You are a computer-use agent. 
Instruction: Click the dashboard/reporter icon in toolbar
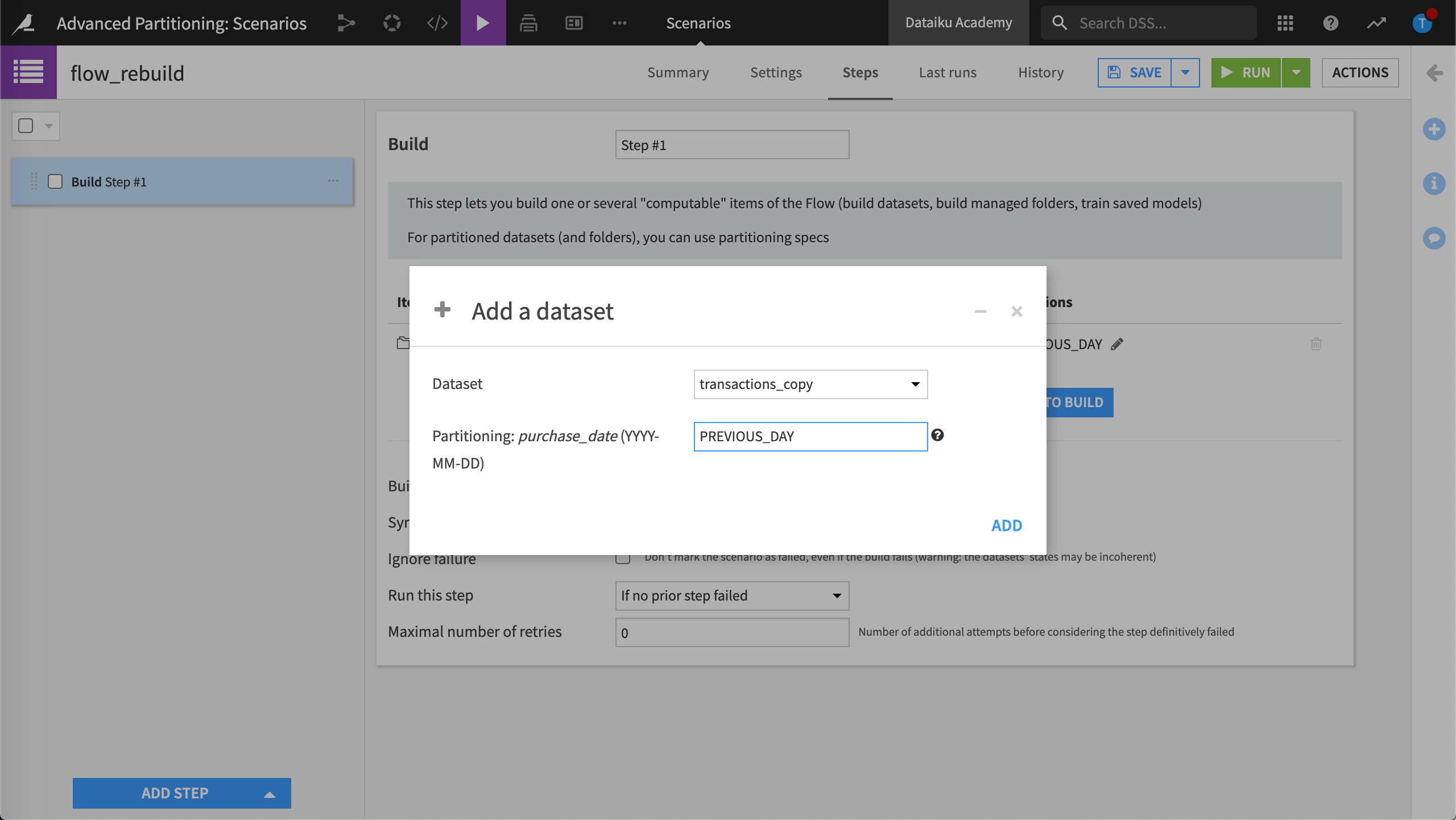[574, 22]
